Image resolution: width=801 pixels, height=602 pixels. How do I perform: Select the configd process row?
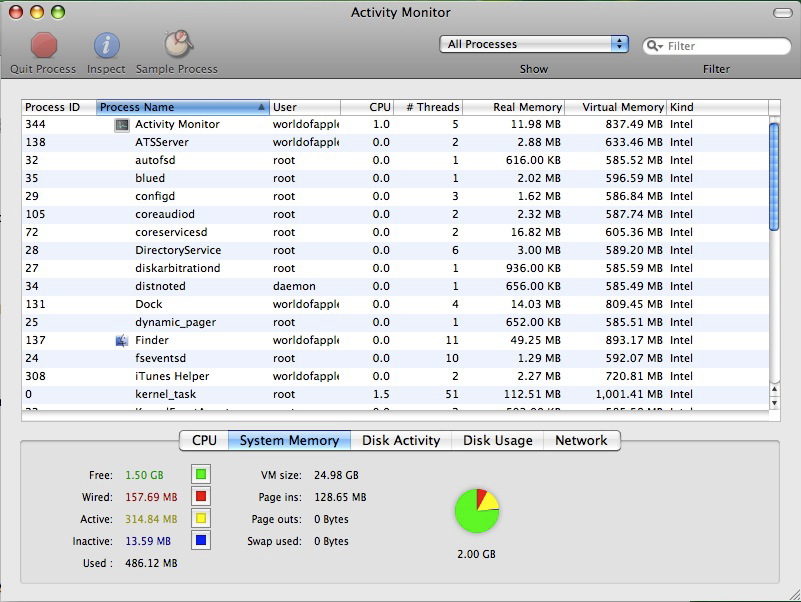[x=395, y=196]
